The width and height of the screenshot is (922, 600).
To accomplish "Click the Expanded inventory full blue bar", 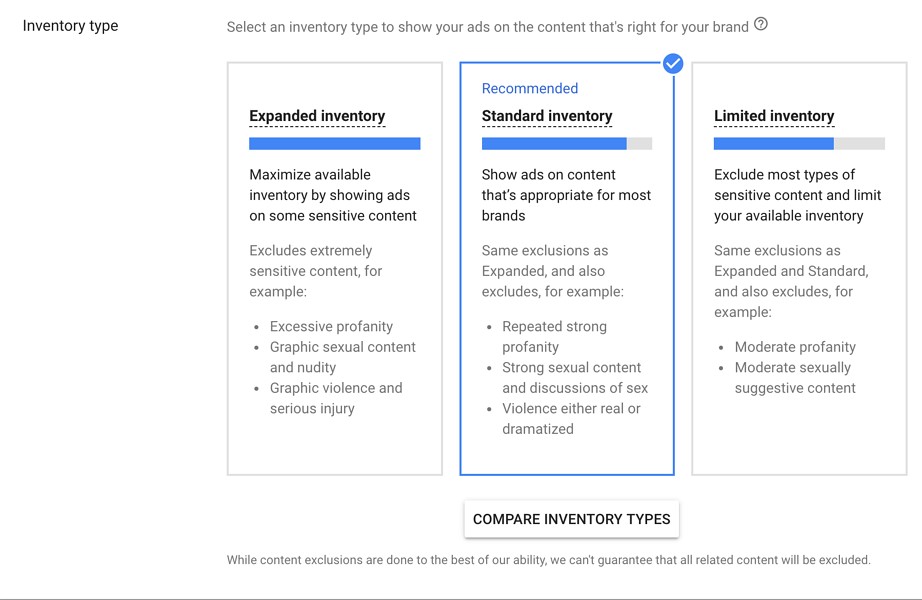I will click(335, 144).
